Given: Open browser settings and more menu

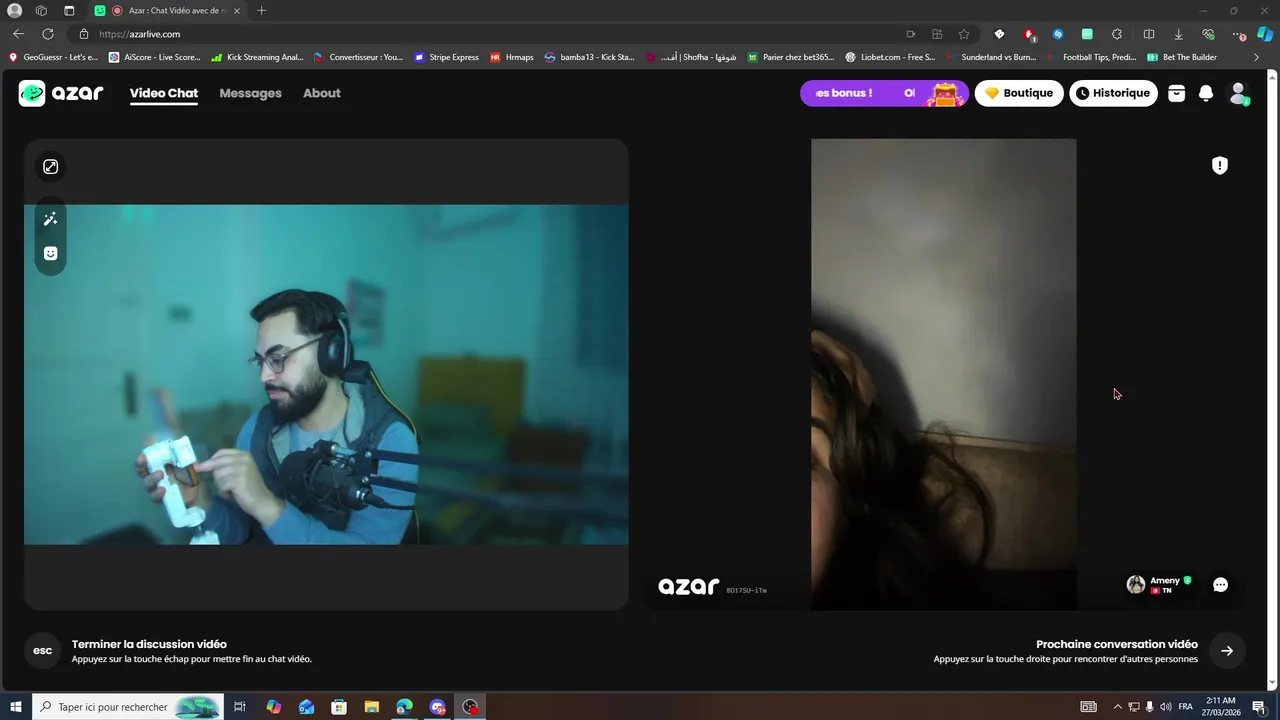Looking at the screenshot, I should click(x=1239, y=34).
